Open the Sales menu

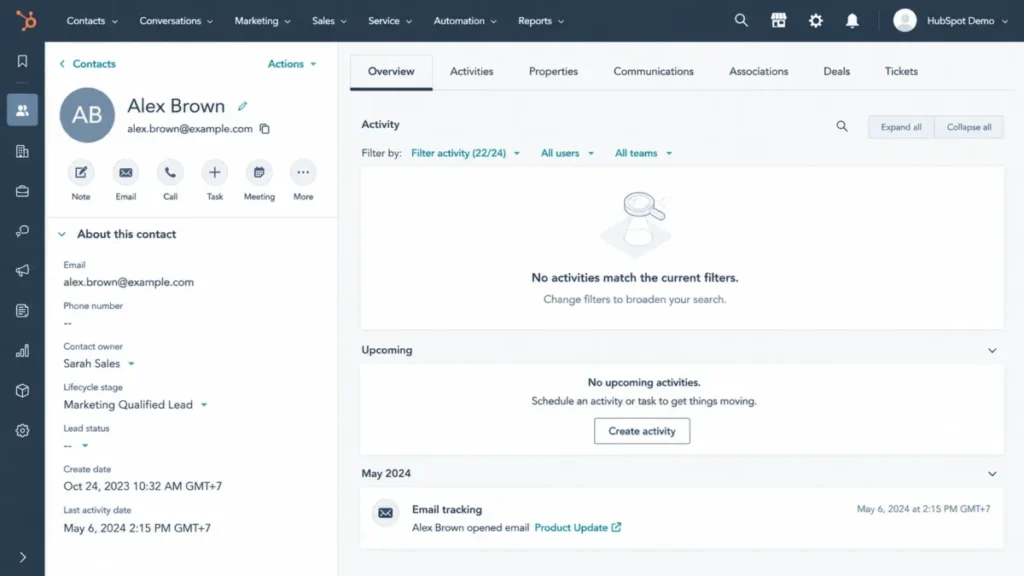click(x=329, y=21)
